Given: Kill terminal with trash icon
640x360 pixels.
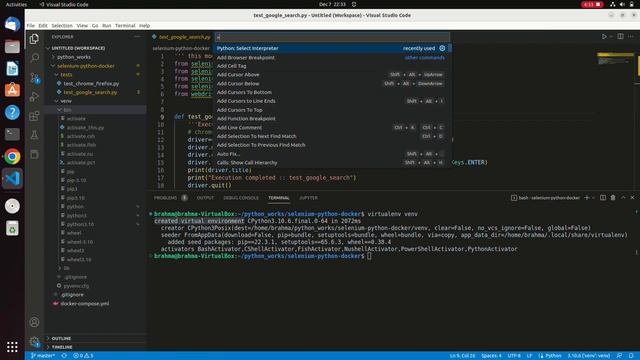Looking at the screenshot, I should [613, 198].
